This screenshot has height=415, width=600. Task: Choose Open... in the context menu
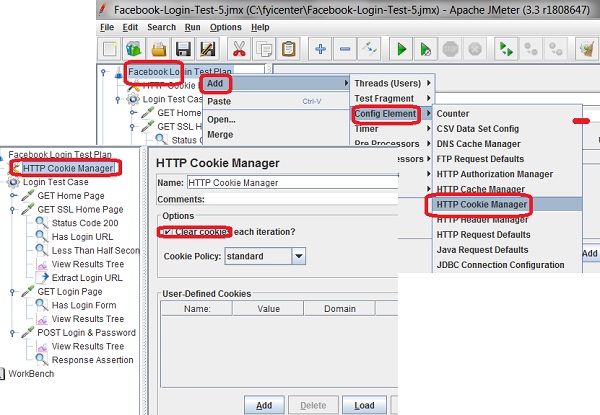276,119
